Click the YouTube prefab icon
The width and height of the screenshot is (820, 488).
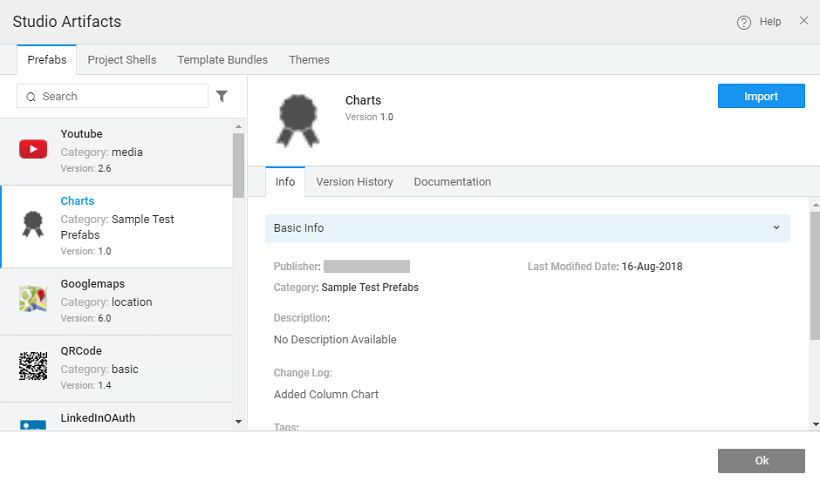point(33,150)
